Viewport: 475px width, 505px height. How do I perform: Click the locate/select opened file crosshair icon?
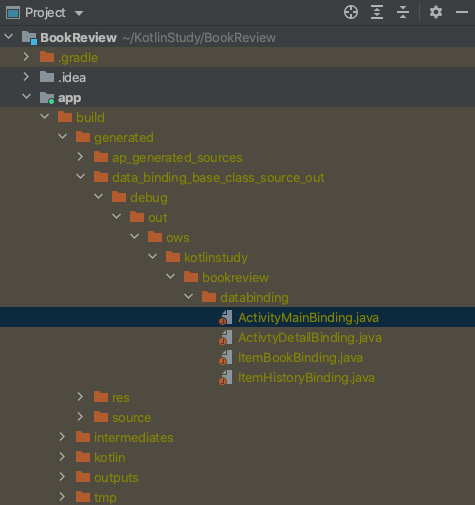point(351,12)
